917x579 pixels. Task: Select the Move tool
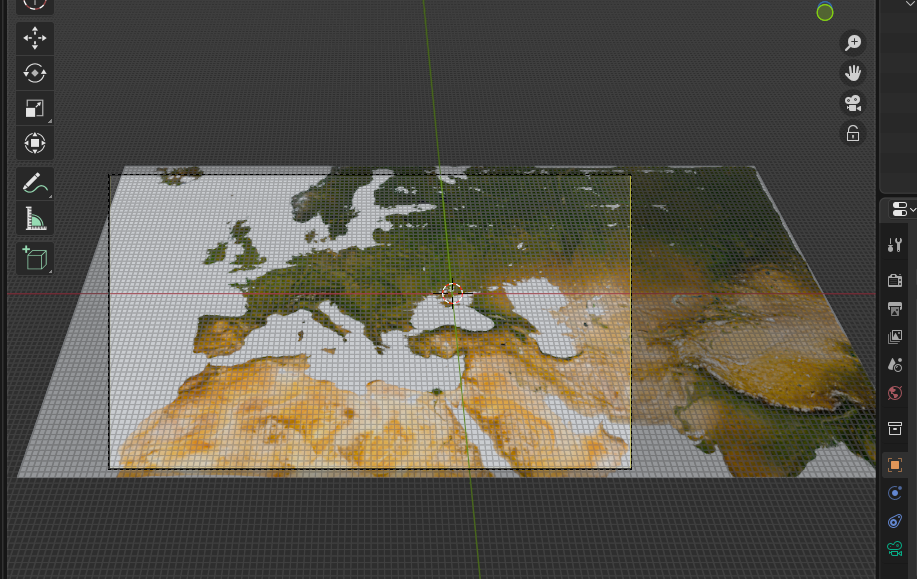[35, 38]
